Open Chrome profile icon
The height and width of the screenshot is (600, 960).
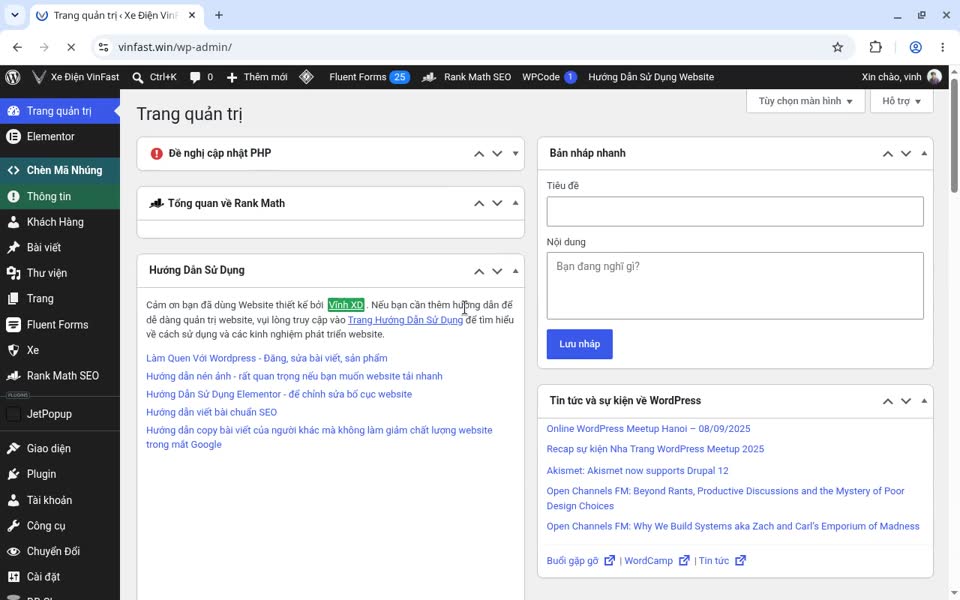915,47
